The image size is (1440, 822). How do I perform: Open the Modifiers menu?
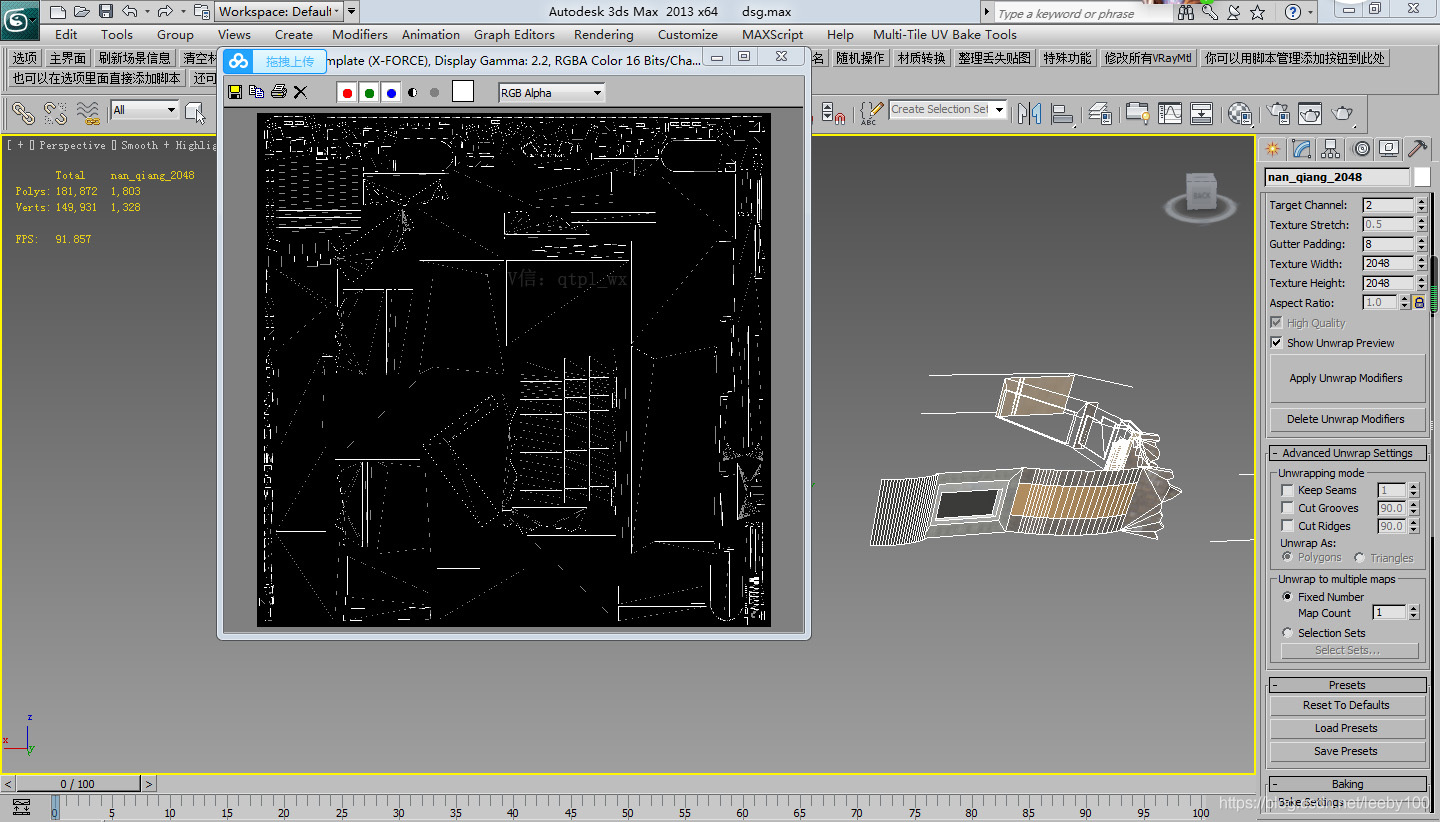coord(359,34)
